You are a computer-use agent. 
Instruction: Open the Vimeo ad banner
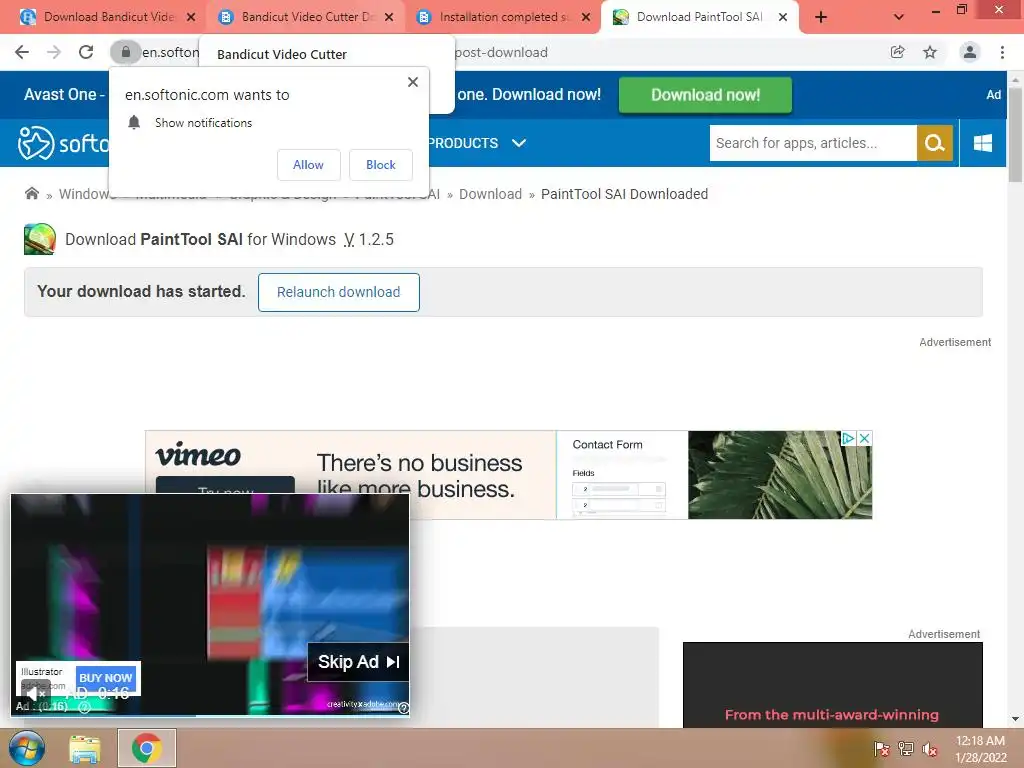508,475
